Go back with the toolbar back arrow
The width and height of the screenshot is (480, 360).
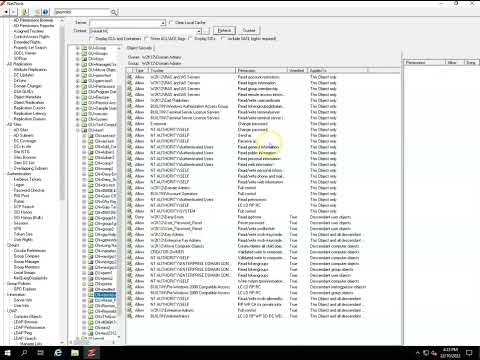pos(6,12)
